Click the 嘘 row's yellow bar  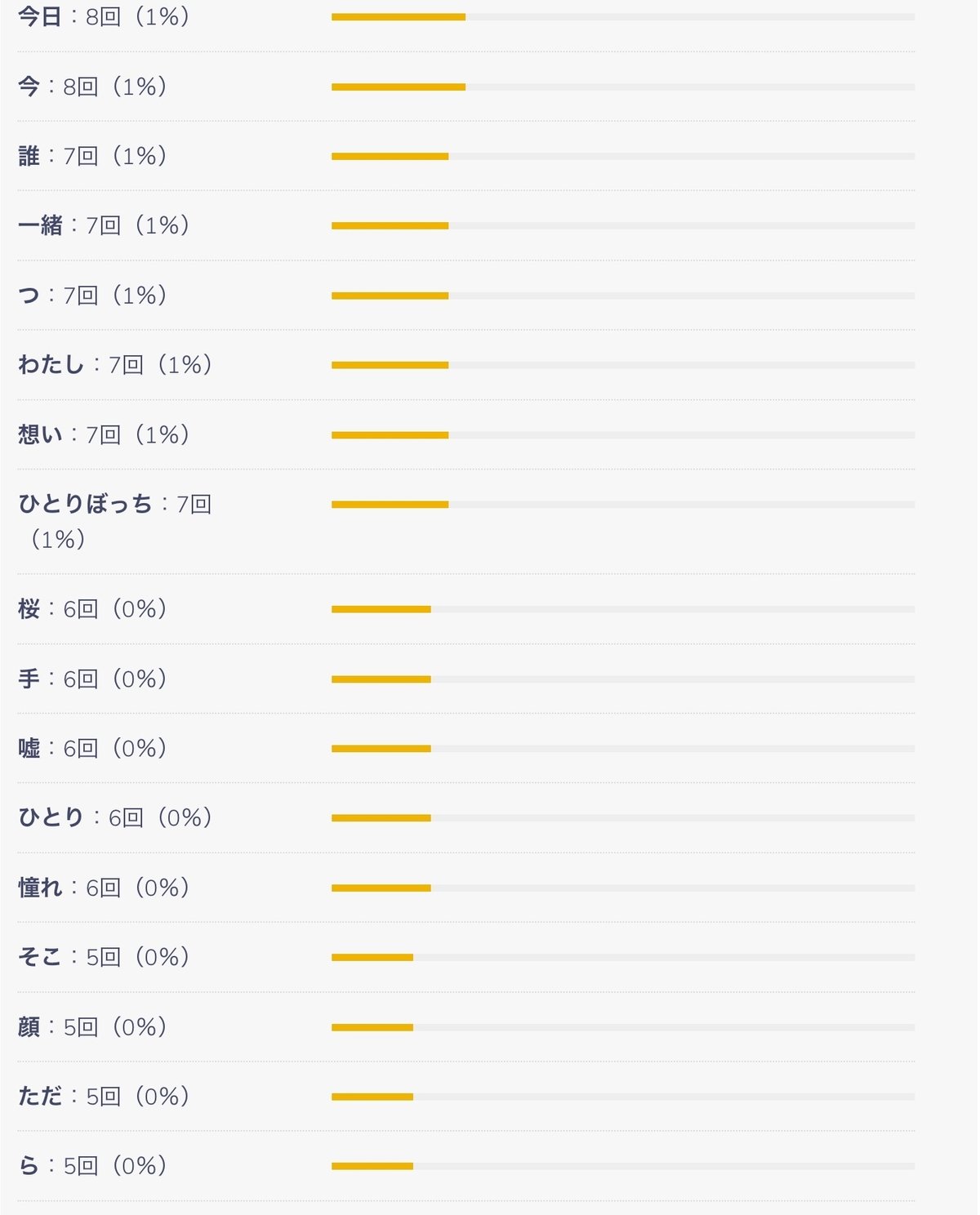pyautogui.click(x=381, y=749)
